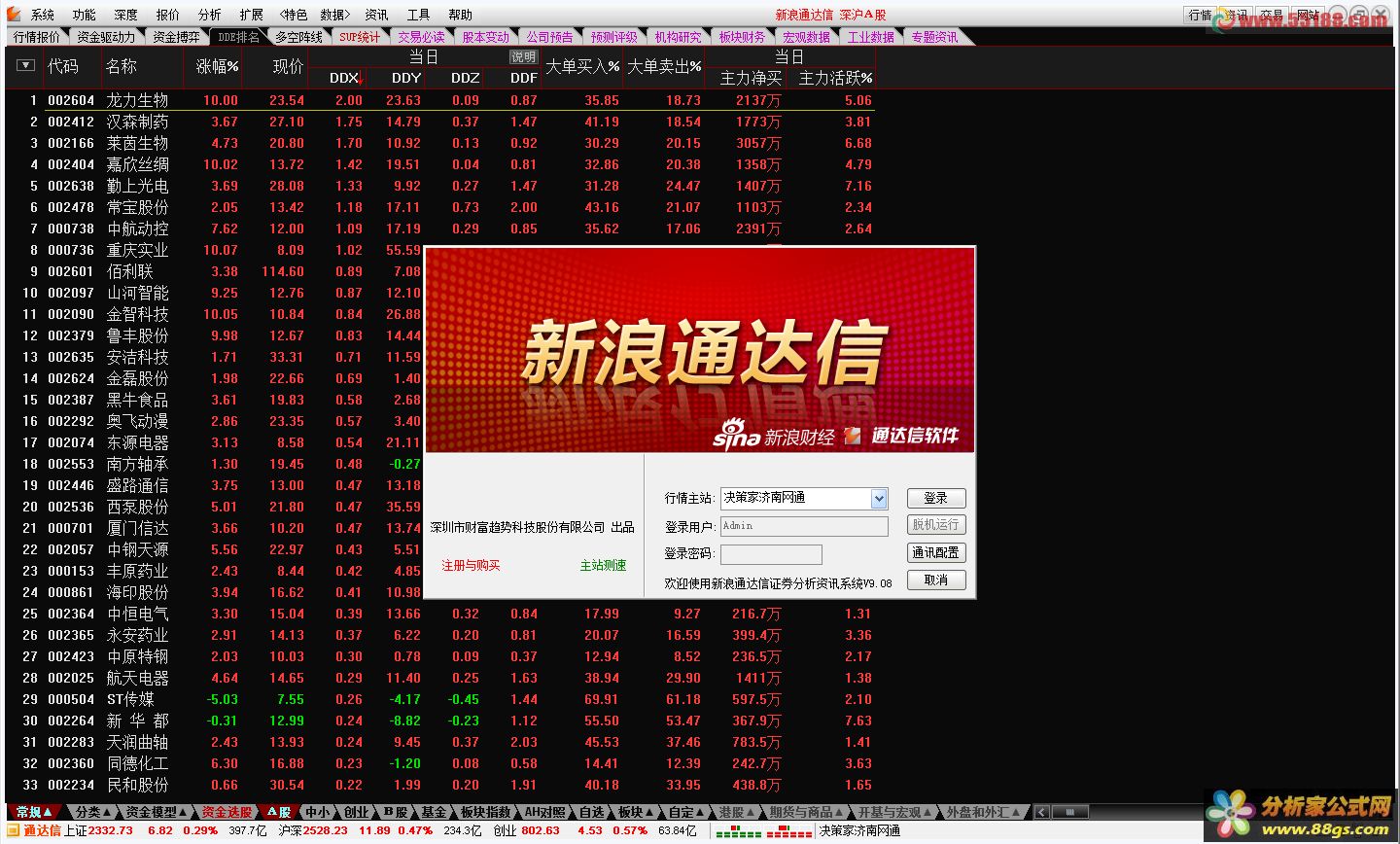Click the horizontal scrollbar beside bottom tabs

(1071, 812)
